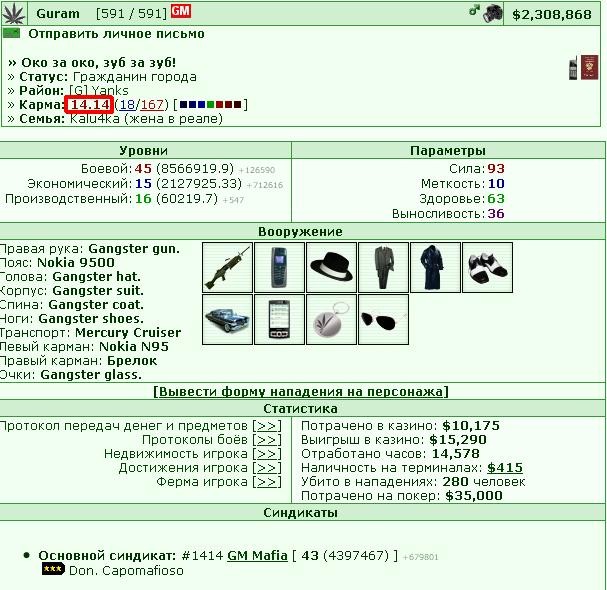The width and height of the screenshot is (607, 590).
Task: Select the Gangster hat item image
Action: [331, 268]
